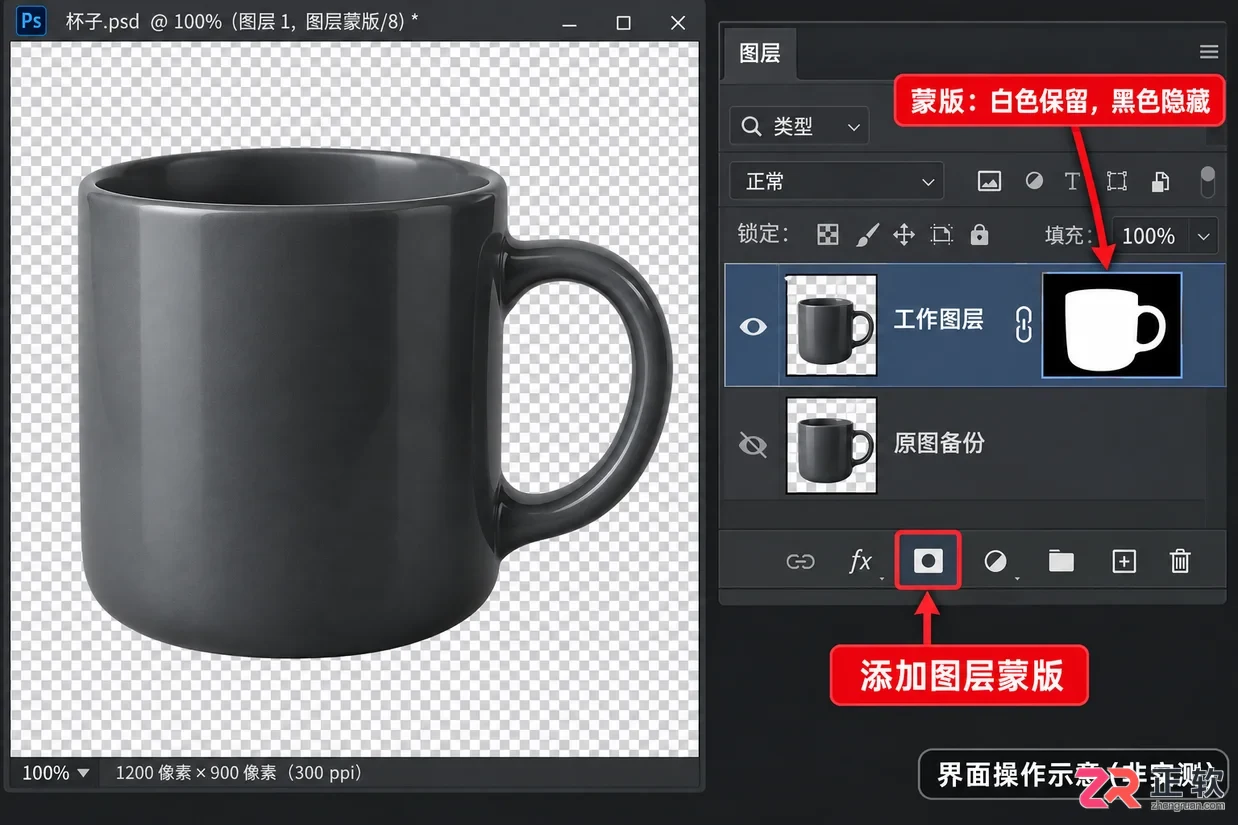Click the new layer plus icon
The image size is (1238, 825).
coord(1124,562)
